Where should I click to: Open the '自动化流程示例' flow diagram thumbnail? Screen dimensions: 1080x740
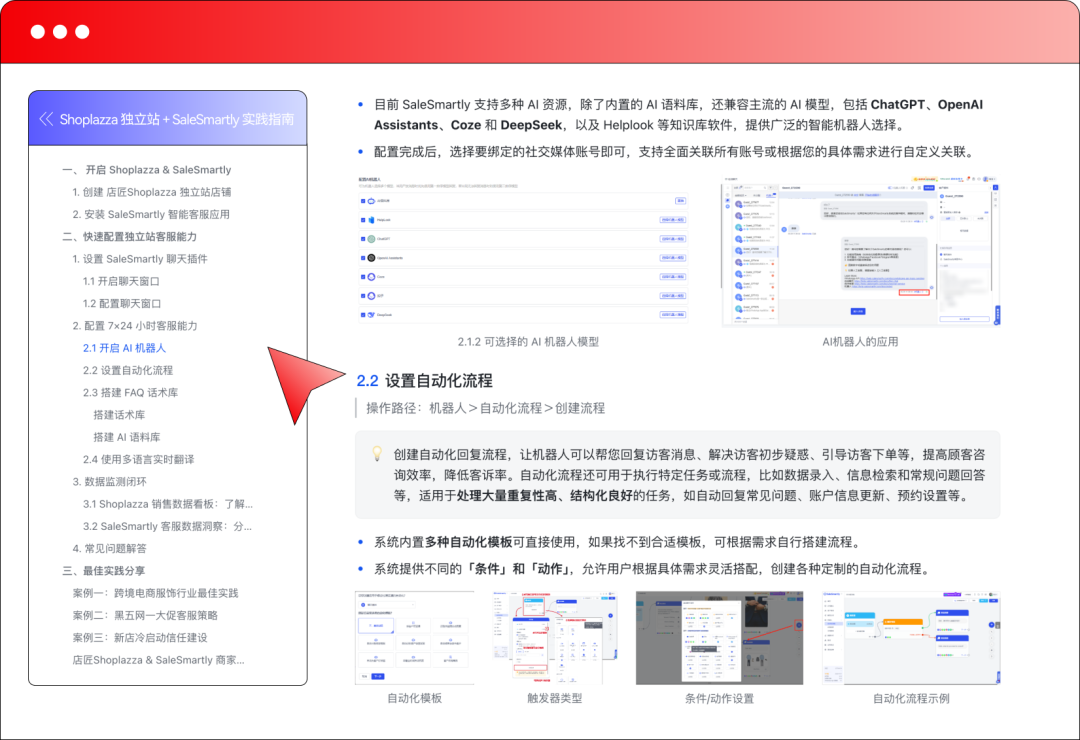pos(911,637)
